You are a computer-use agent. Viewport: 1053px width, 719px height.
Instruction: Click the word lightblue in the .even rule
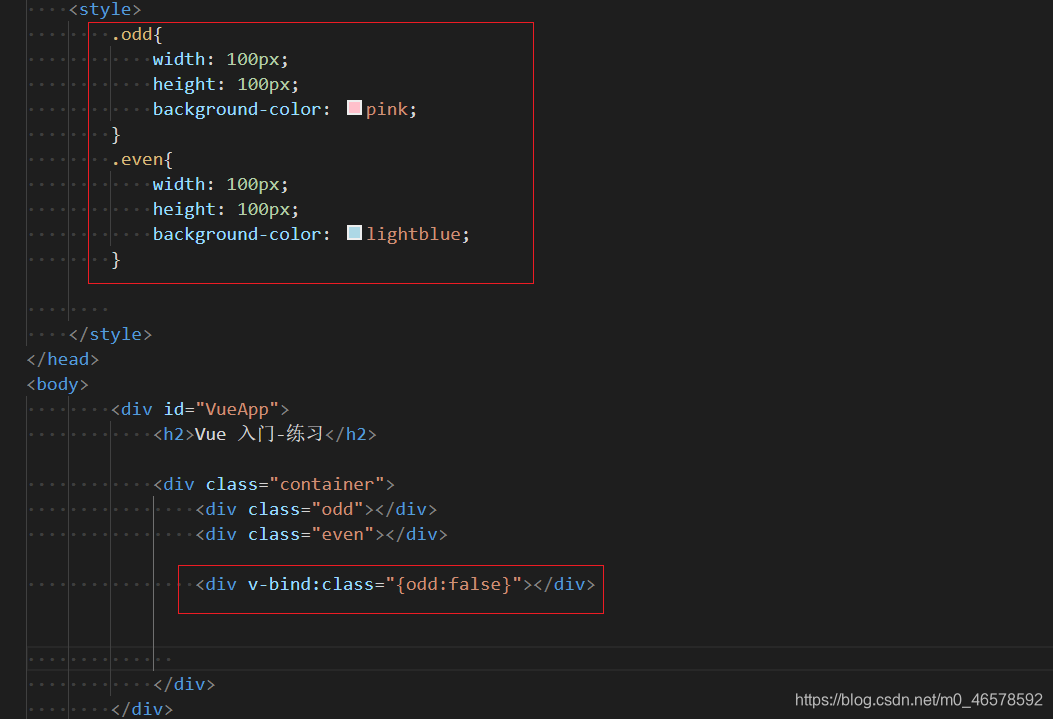point(414,234)
